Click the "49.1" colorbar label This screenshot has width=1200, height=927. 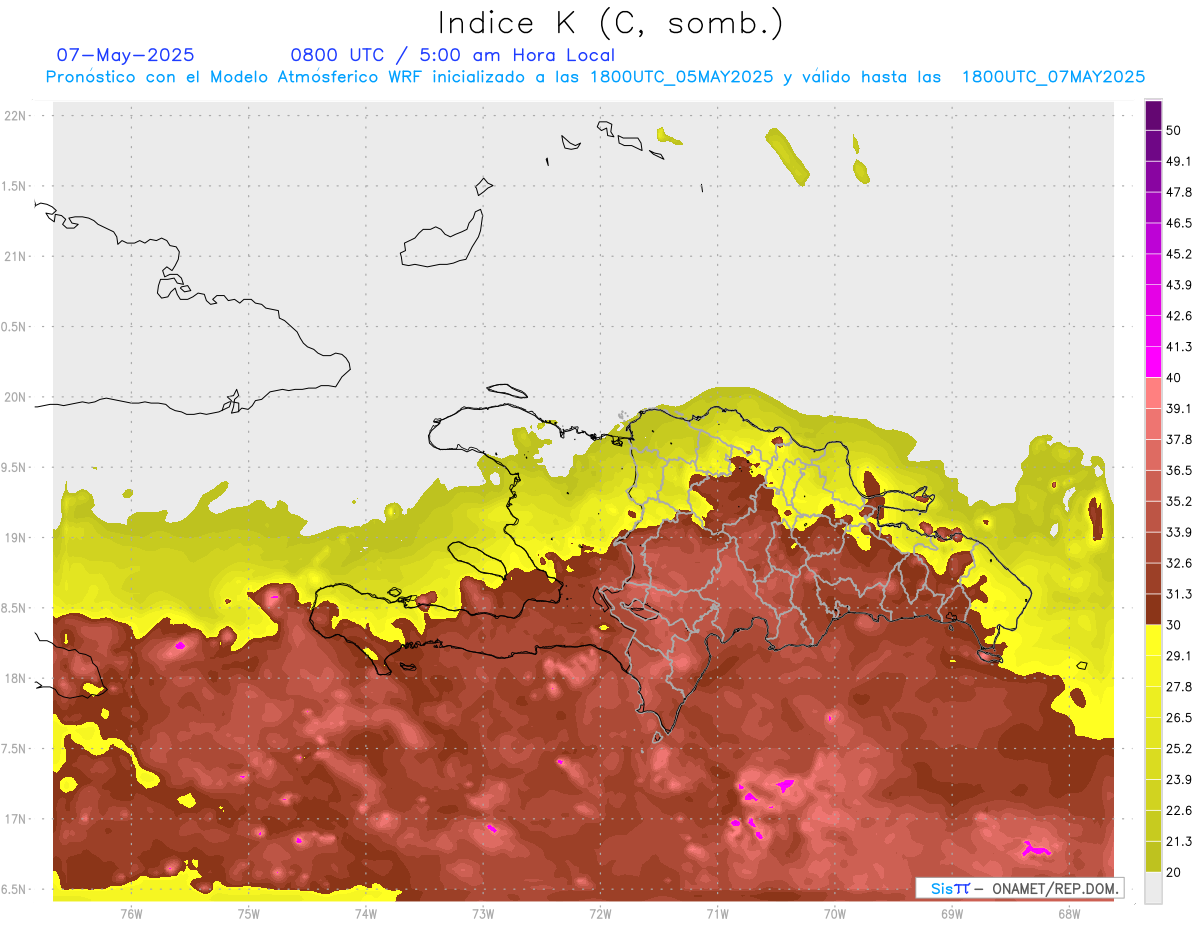click(x=1178, y=161)
